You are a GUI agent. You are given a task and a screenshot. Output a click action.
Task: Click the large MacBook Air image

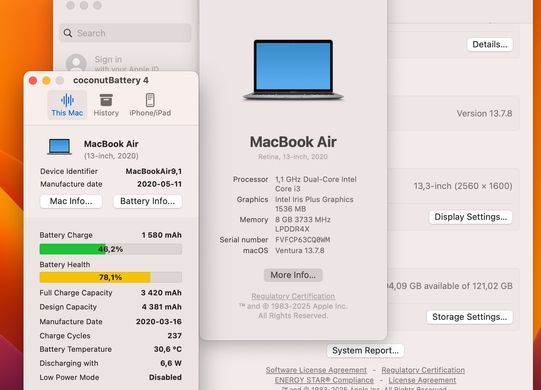[x=293, y=70]
